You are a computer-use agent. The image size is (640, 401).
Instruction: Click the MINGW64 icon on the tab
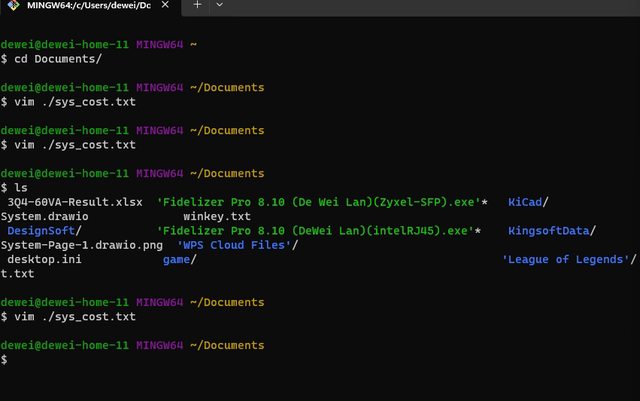[x=12, y=7]
